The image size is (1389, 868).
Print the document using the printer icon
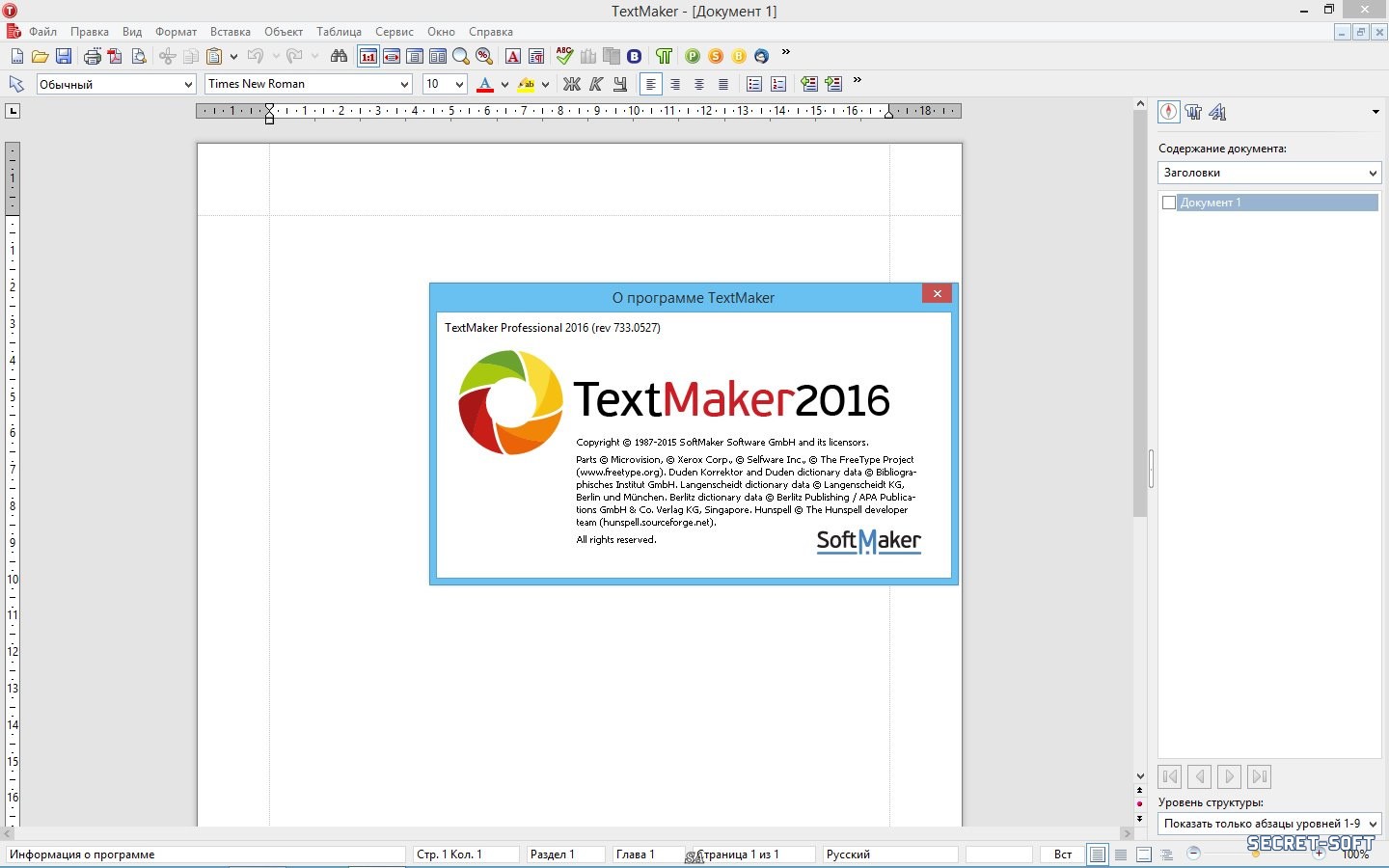[92, 56]
